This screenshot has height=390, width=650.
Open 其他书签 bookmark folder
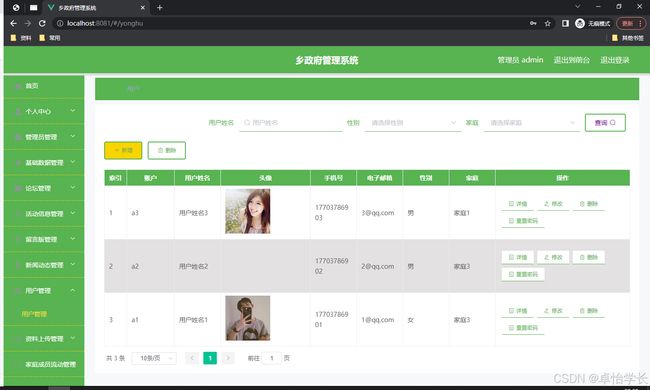coord(628,38)
